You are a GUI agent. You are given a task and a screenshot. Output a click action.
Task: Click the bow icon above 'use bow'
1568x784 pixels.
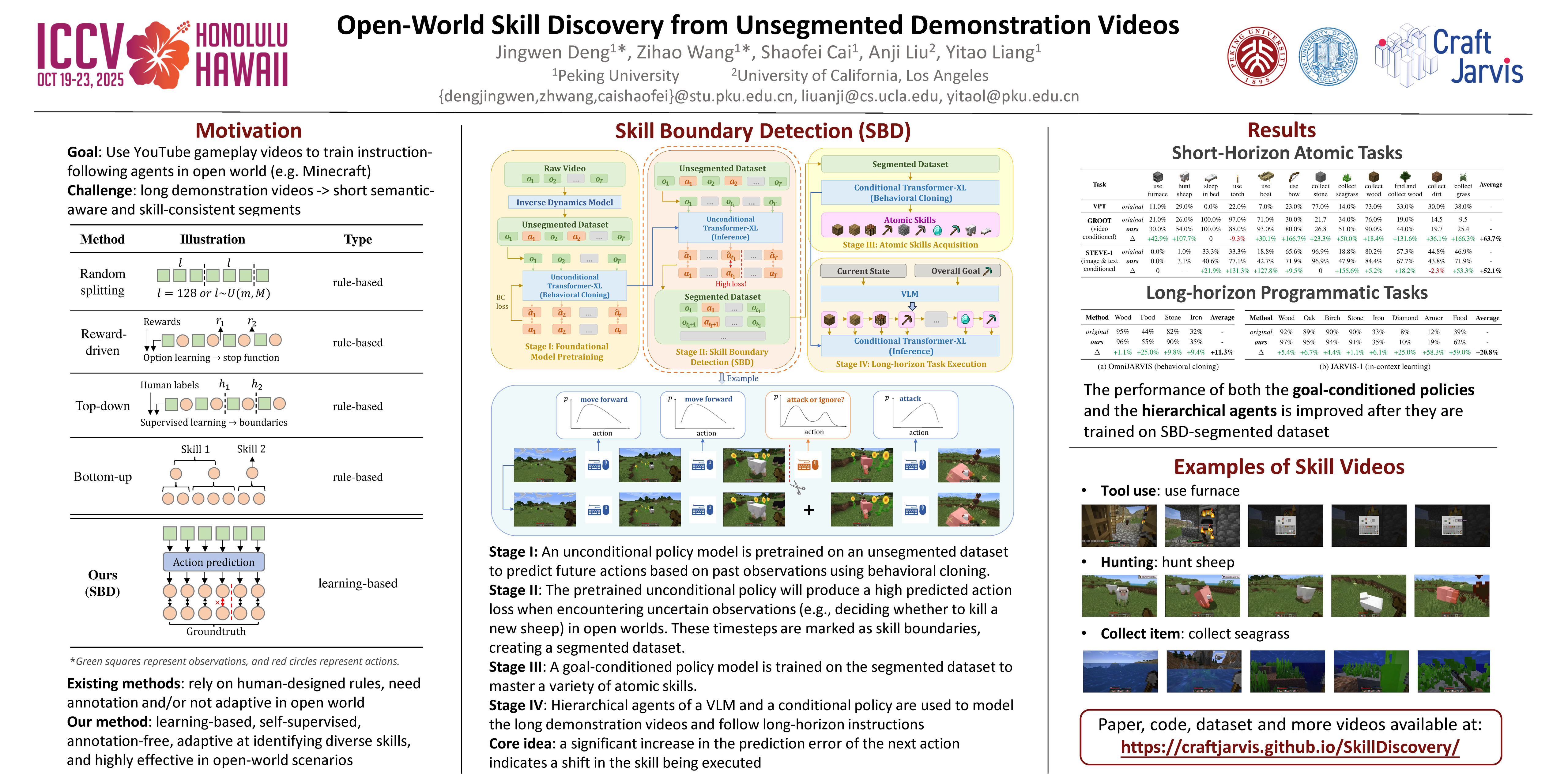(x=1294, y=176)
